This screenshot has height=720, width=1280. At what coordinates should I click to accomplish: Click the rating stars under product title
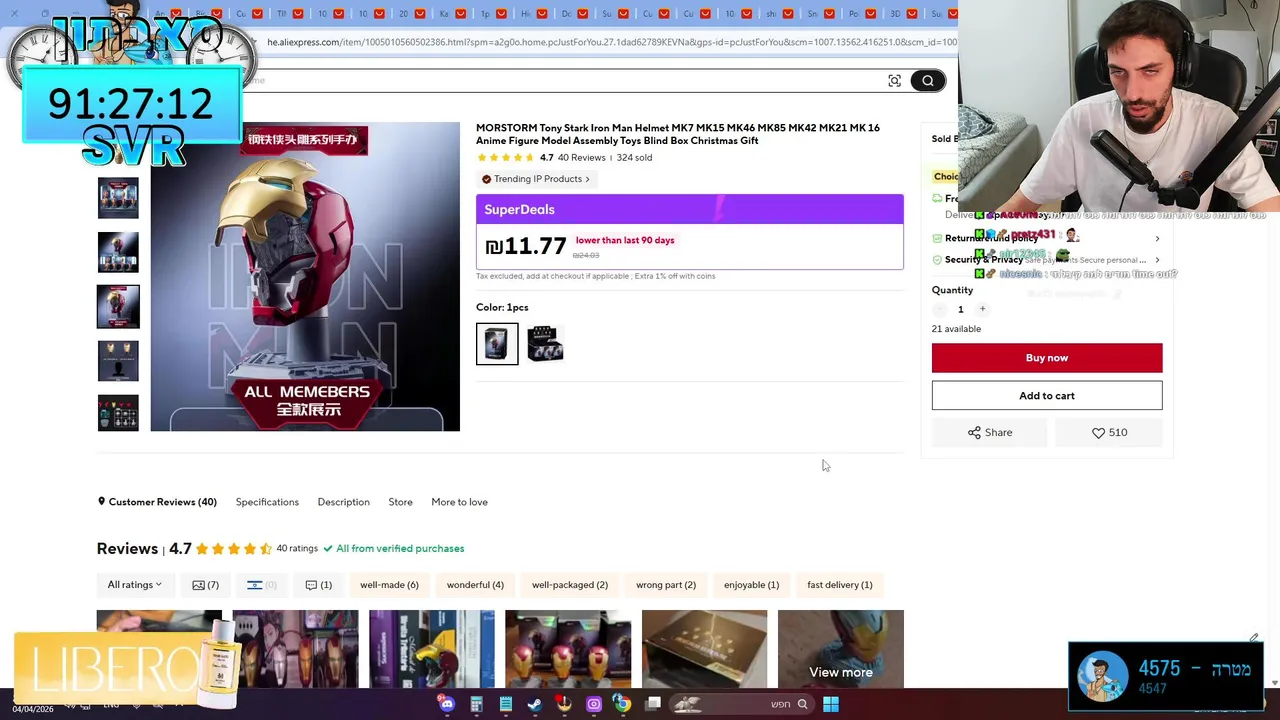click(x=506, y=158)
